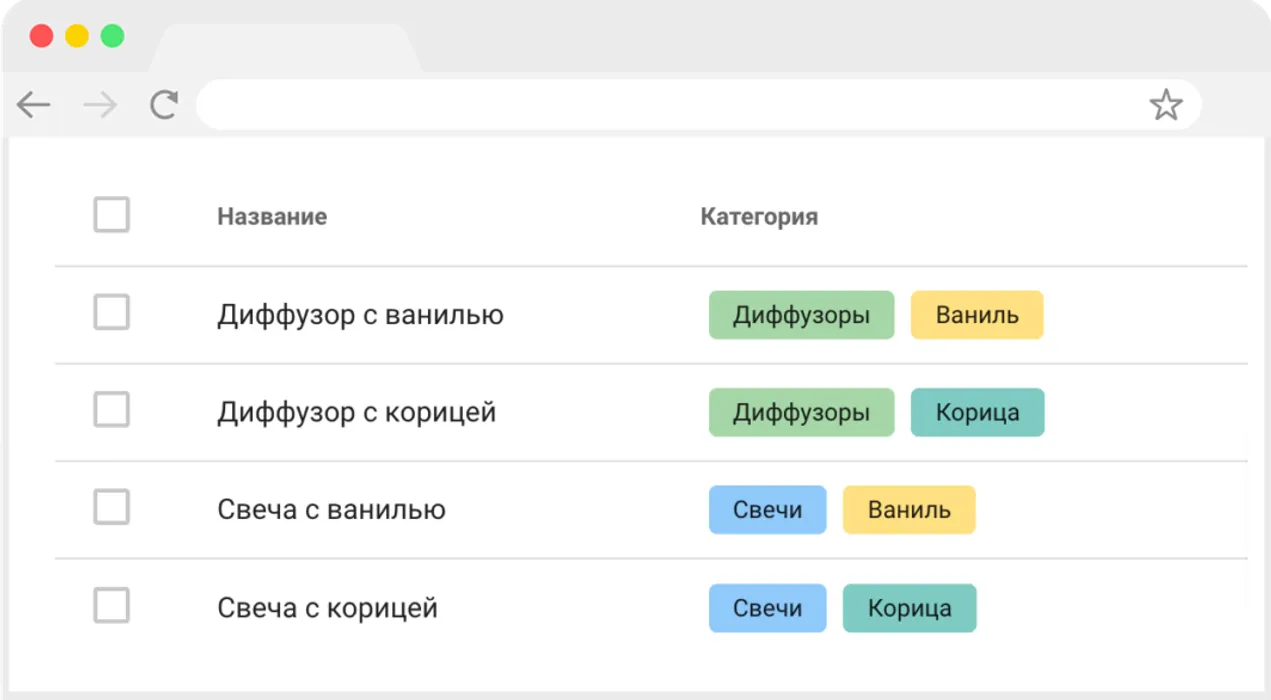The height and width of the screenshot is (700, 1271).
Task: Click the browser forward arrow
Action: coord(100,105)
